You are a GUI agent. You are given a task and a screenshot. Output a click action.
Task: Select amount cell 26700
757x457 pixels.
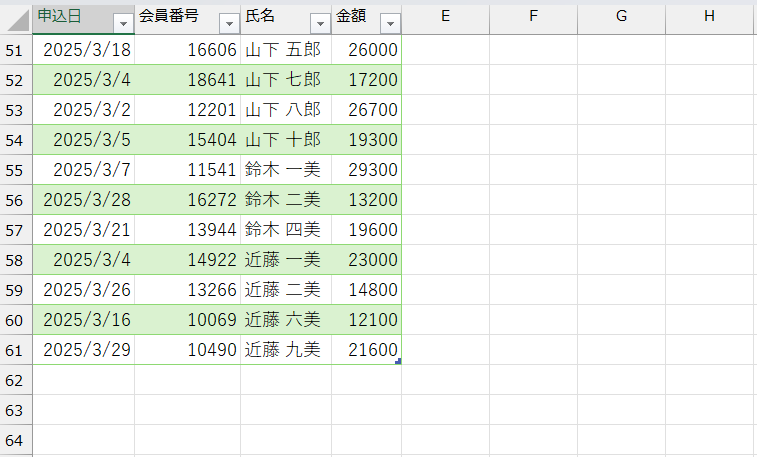point(366,110)
